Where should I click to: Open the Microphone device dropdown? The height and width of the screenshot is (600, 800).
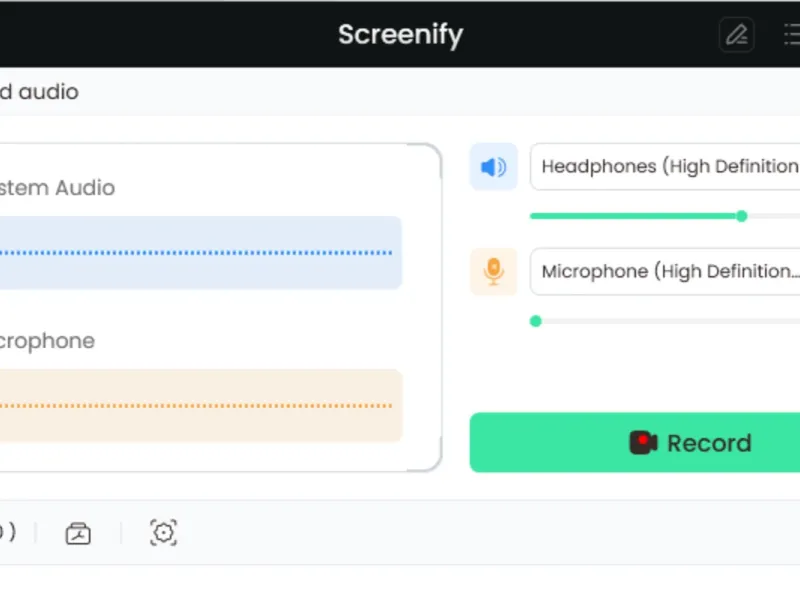click(x=665, y=271)
